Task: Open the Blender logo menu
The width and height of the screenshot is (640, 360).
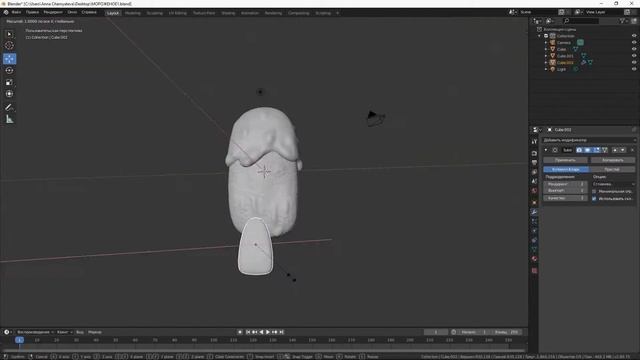Action: [x=6, y=12]
